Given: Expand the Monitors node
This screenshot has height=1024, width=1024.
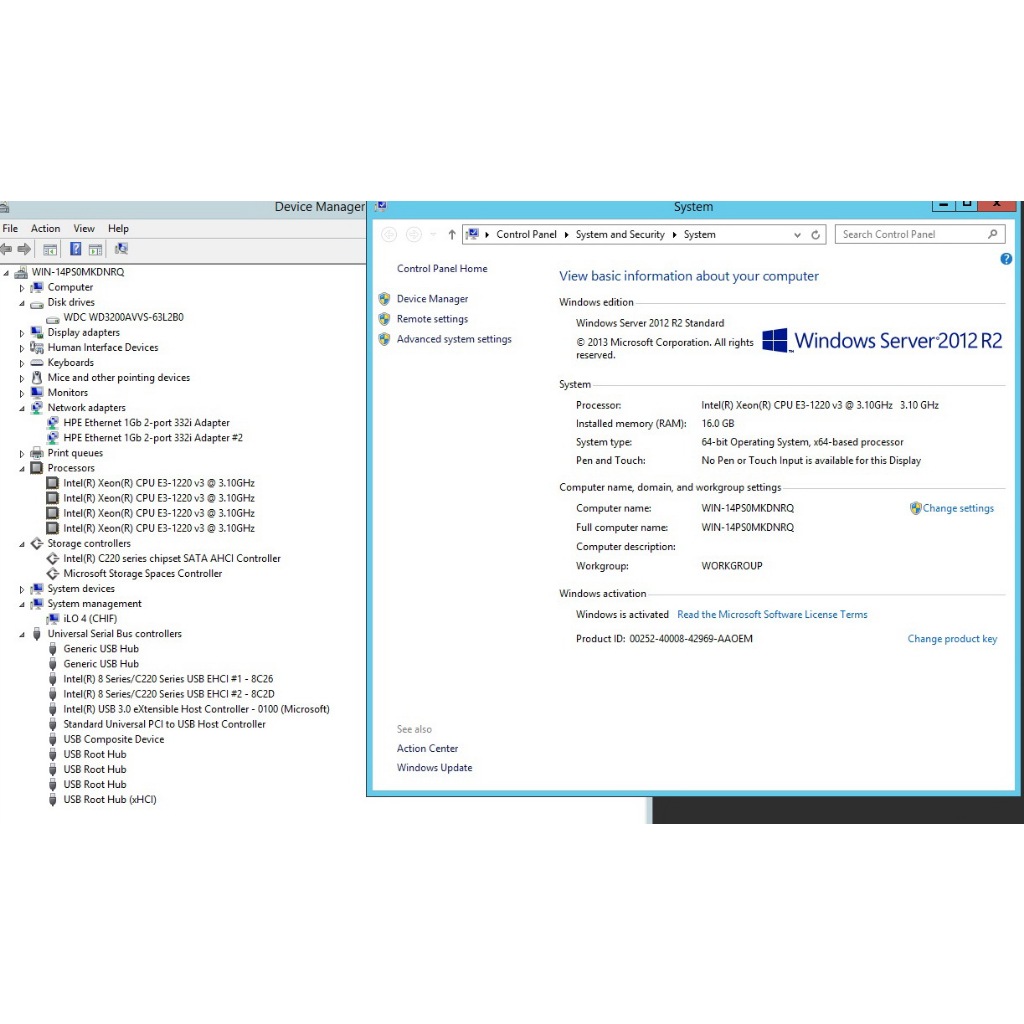Looking at the screenshot, I should point(22,393).
